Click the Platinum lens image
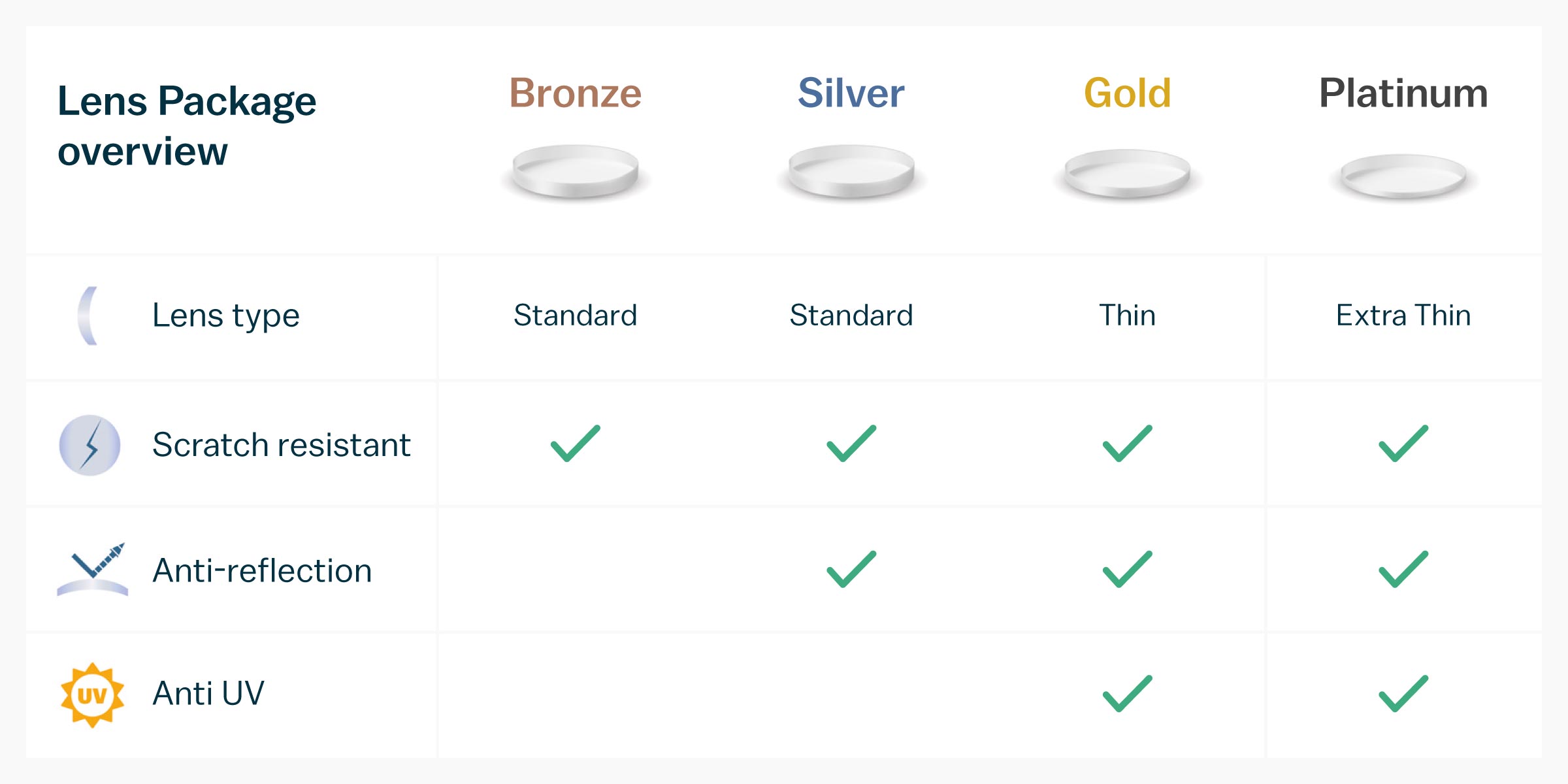The image size is (1568, 784). (x=1403, y=175)
